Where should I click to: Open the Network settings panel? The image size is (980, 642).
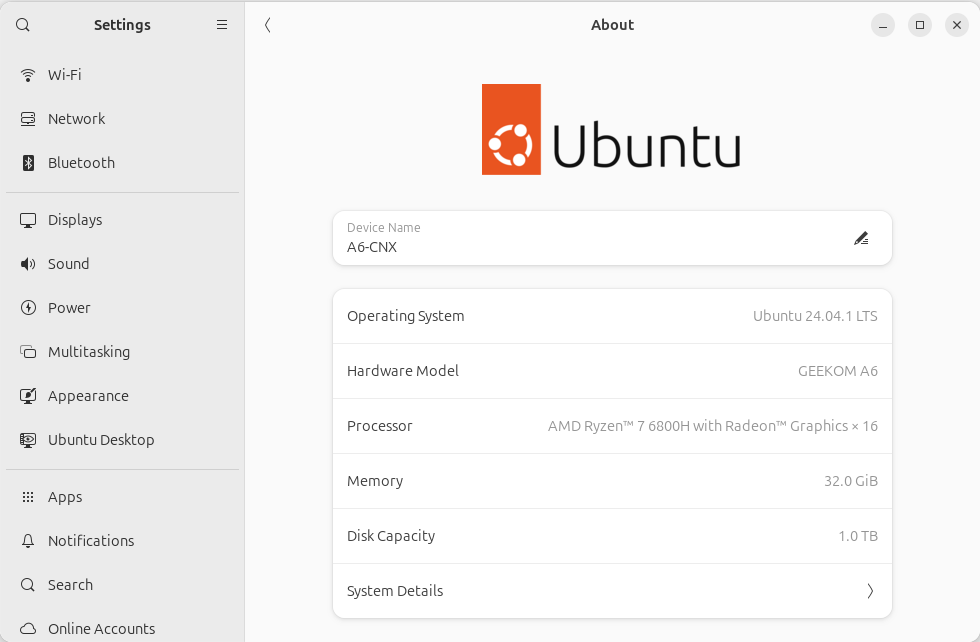[122, 119]
